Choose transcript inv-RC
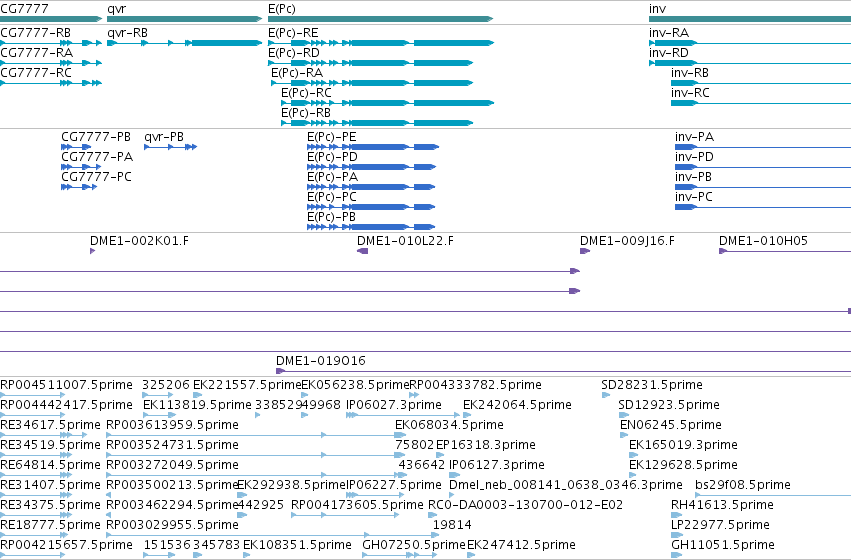Viewport: 851px width, 560px height. (x=690, y=93)
